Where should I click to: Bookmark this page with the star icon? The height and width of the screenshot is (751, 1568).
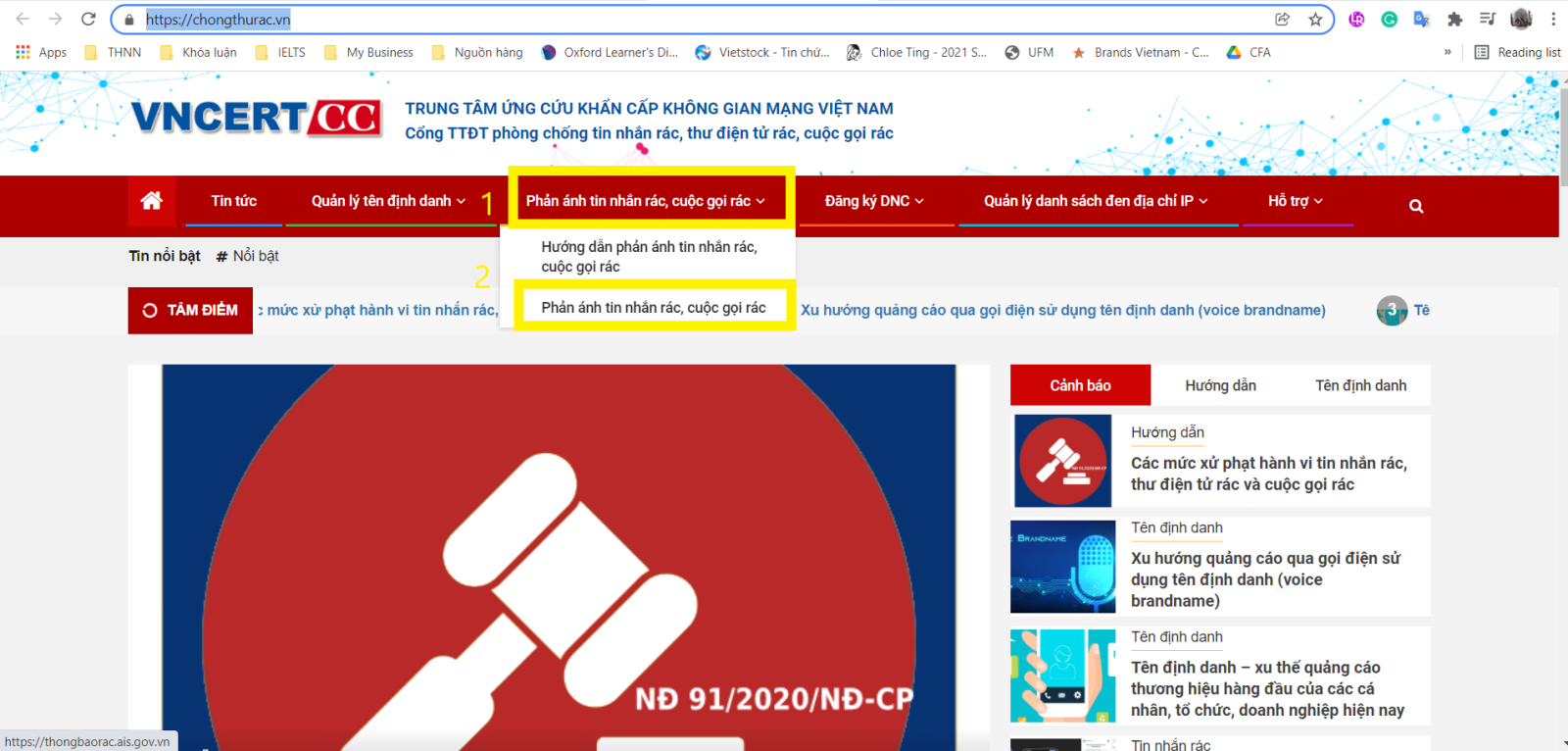tap(1315, 19)
